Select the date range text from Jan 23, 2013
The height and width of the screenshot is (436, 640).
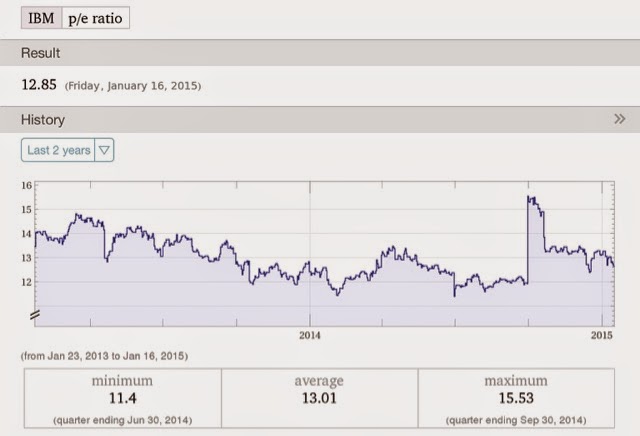(104, 356)
